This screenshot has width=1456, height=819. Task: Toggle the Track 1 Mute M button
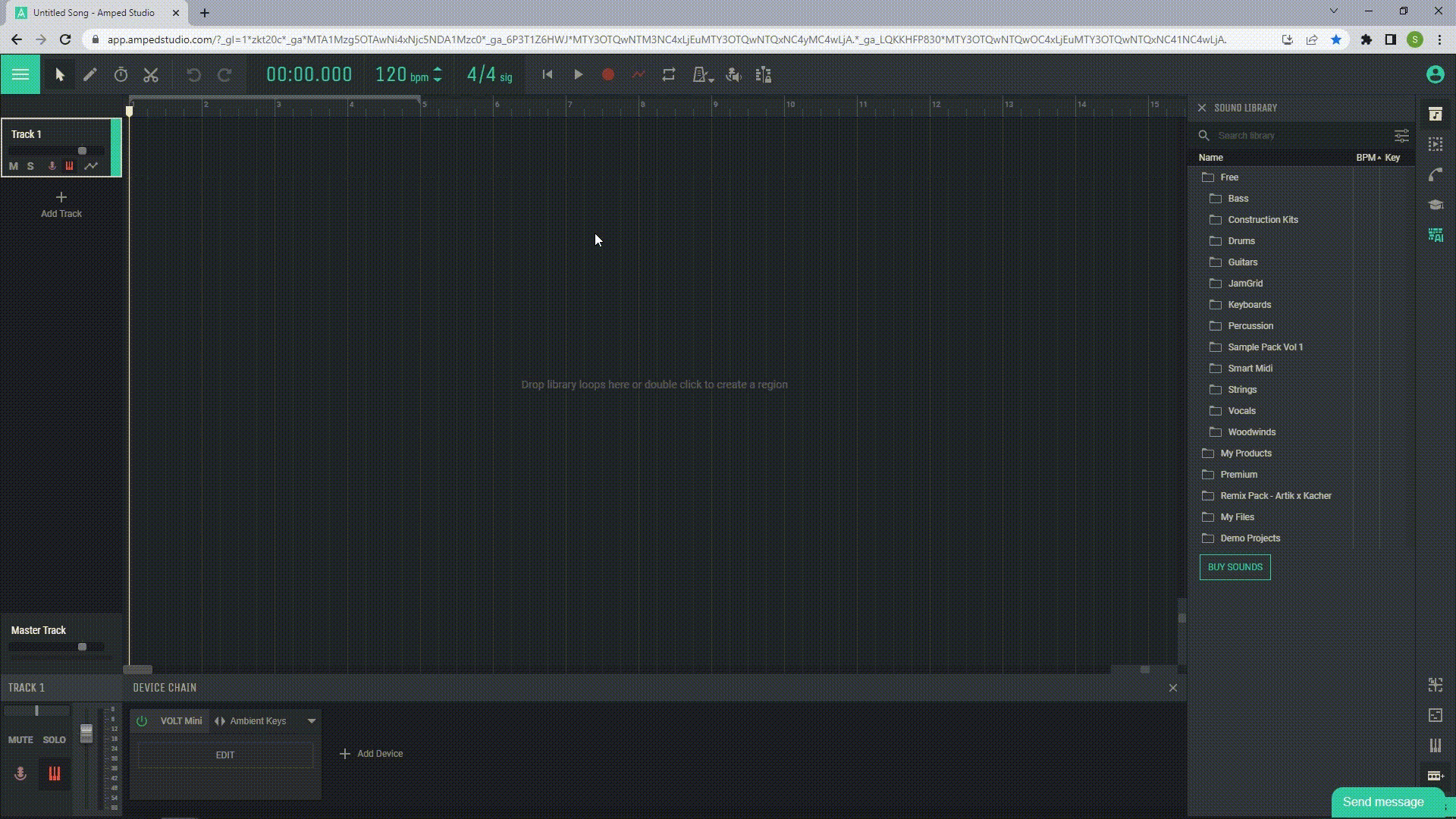point(14,166)
